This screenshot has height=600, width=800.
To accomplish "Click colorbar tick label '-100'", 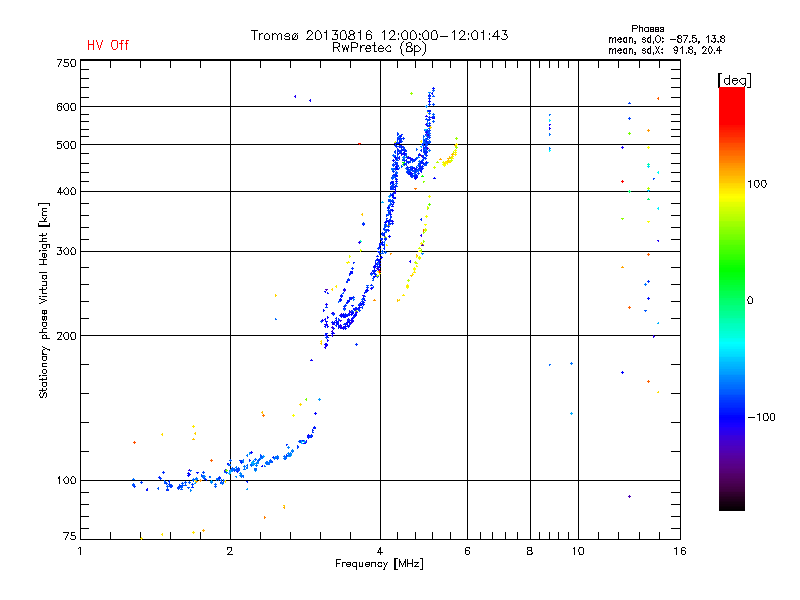I will 761,417.
